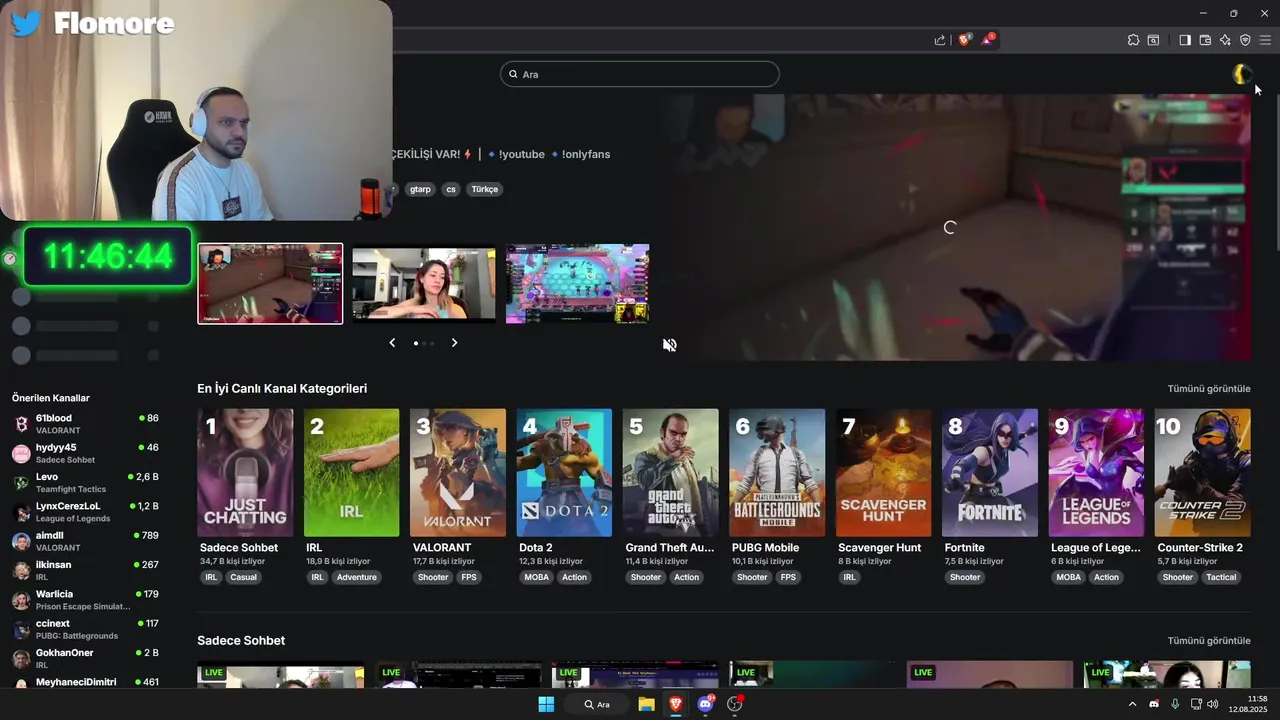Open LynxCerezLoL channel avatar in sidebar
This screenshot has height=720, width=1280.
point(21,512)
